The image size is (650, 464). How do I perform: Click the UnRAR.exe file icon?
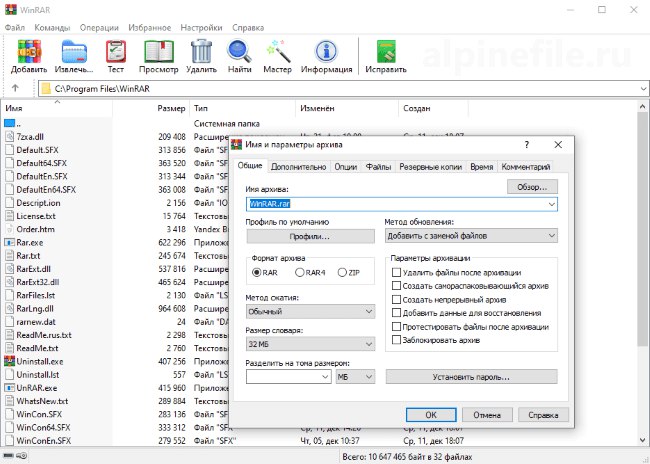(10, 388)
